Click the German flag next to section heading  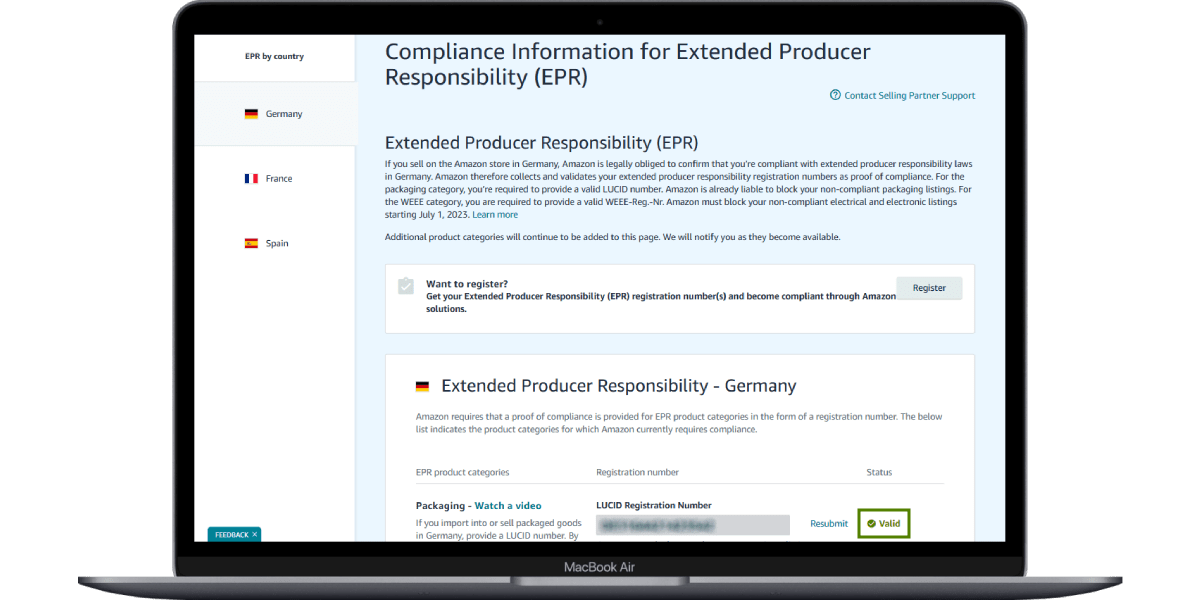pyautogui.click(x=422, y=386)
